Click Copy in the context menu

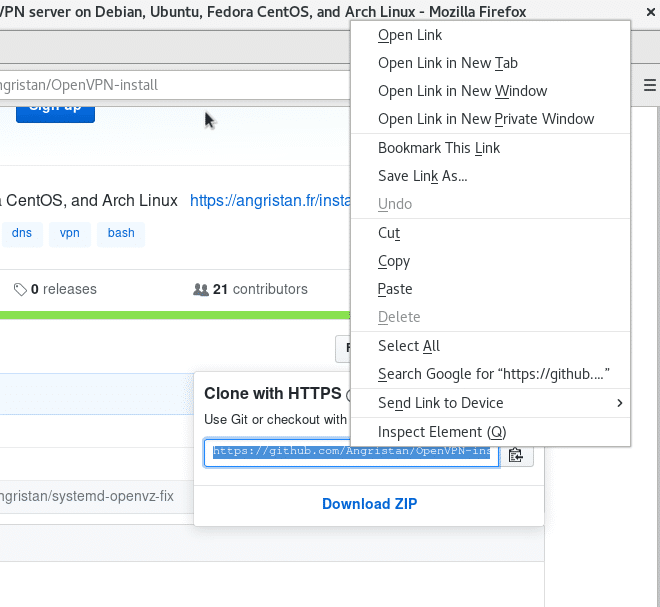pos(394,261)
